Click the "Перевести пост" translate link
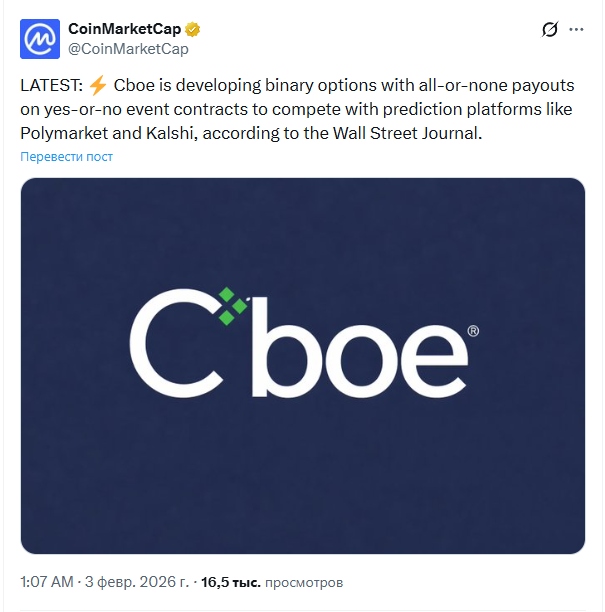Screen dimensions: 605x612 coord(66,156)
